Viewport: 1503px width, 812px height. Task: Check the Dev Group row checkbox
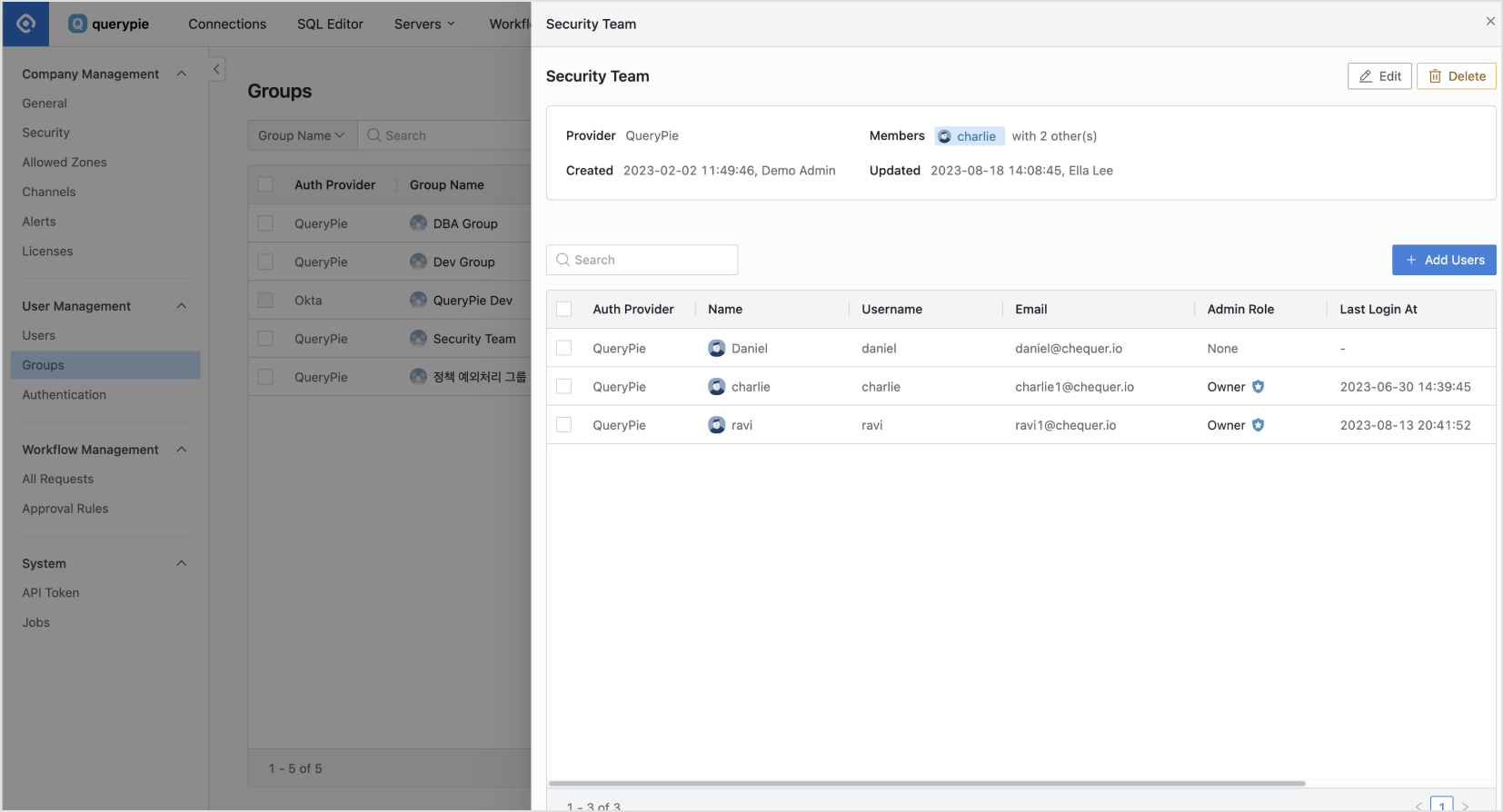[x=265, y=262]
